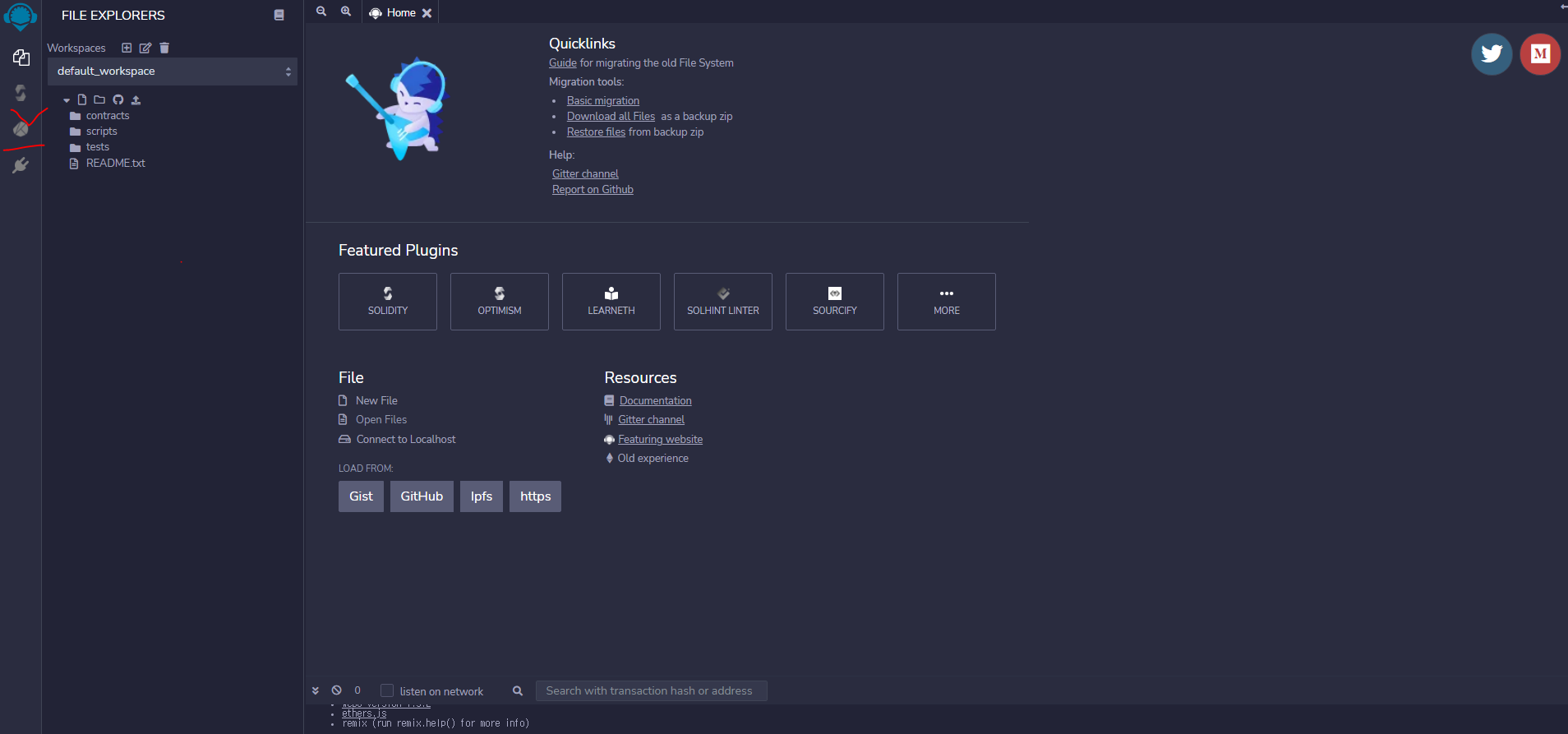The width and height of the screenshot is (1568, 734).
Task: Focus the transaction hash search field
Action: click(651, 690)
